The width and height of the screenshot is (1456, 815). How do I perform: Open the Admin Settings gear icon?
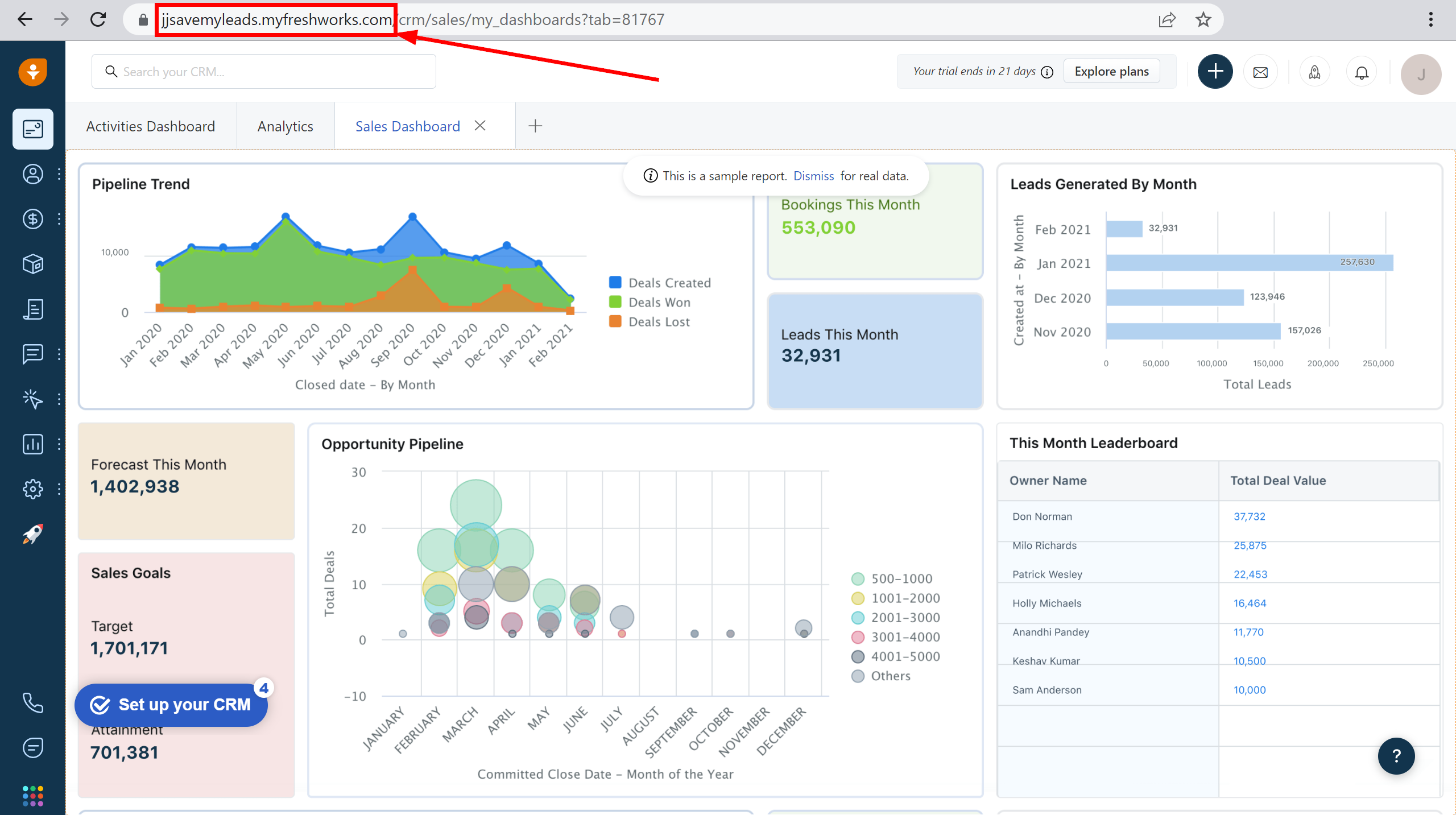33,489
